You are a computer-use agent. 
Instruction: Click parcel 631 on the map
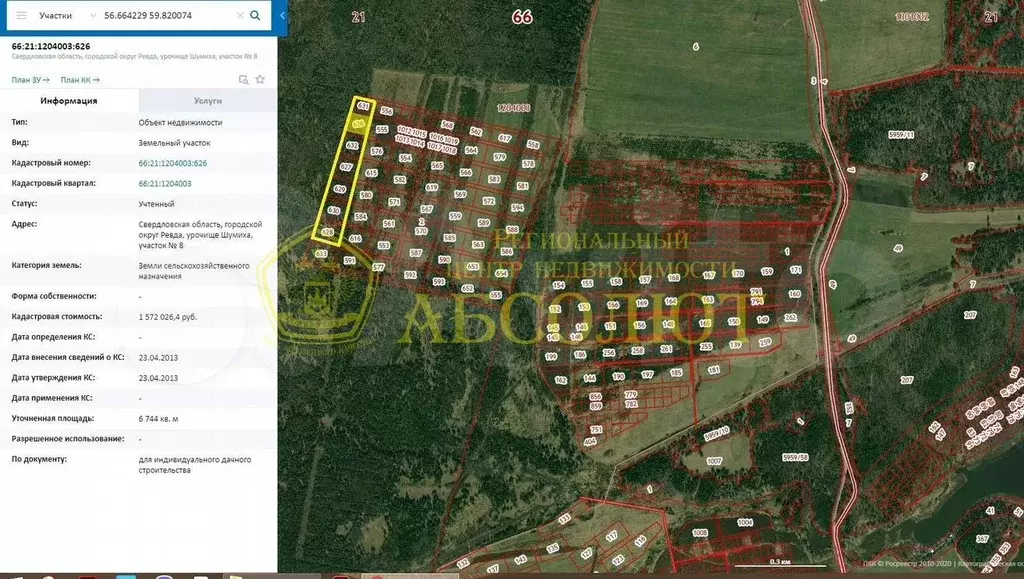tap(364, 106)
